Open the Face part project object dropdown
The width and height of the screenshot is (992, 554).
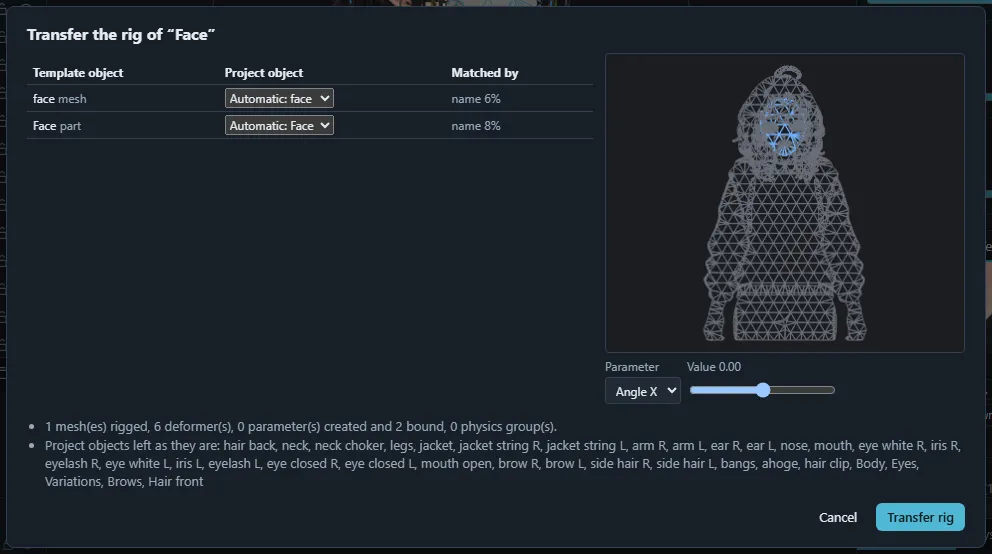[x=279, y=125]
